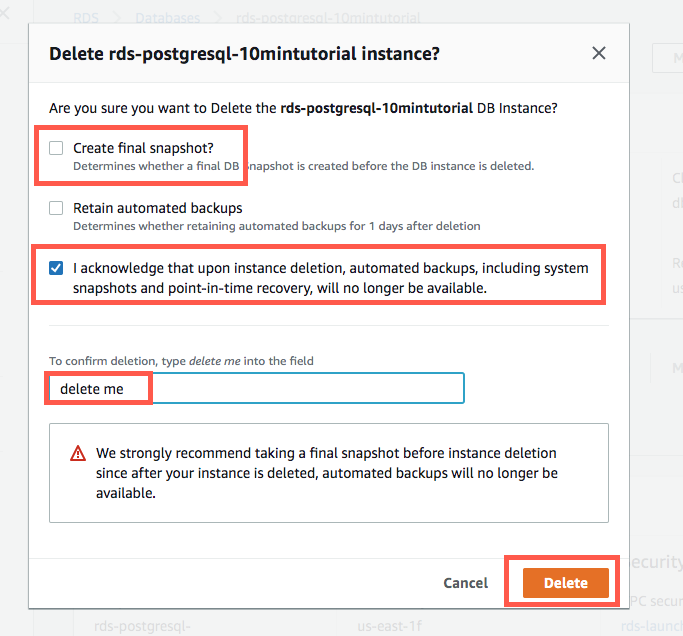Click the dialog title heading
This screenshot has height=636, width=683.
[x=245, y=54]
